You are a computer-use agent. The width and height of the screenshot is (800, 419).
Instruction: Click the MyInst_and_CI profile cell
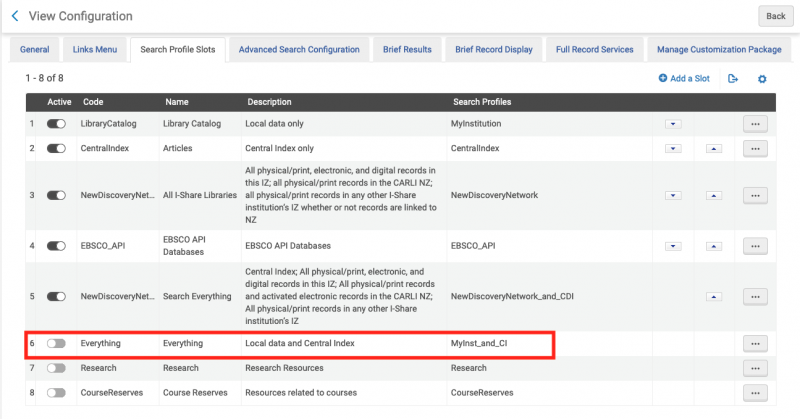pos(479,343)
